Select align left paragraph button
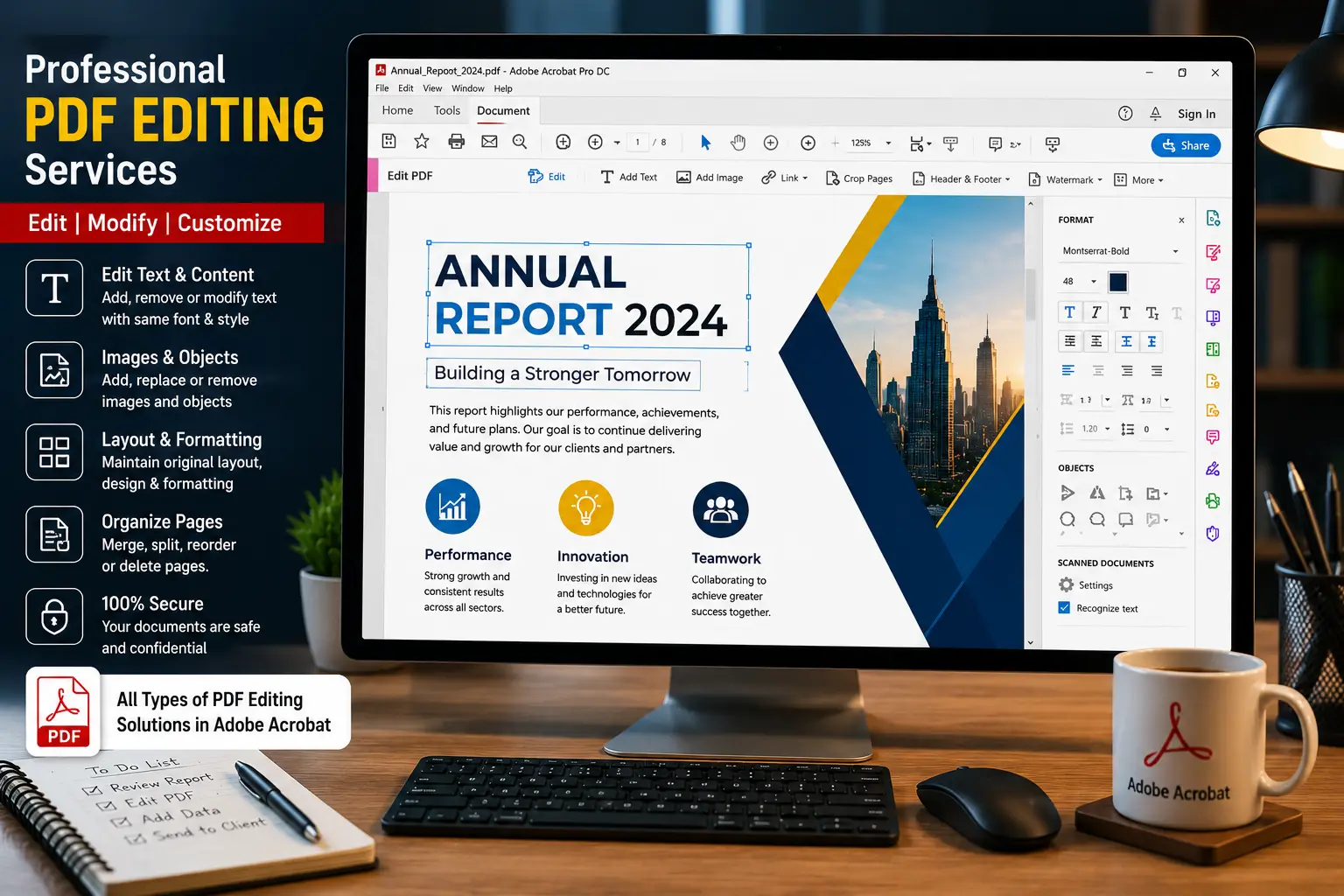 [x=1068, y=370]
